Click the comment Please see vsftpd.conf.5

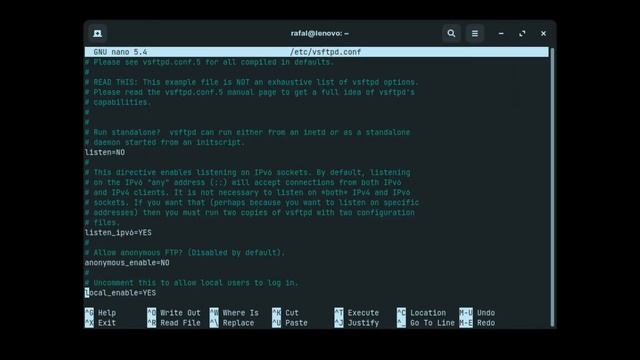click(x=209, y=62)
